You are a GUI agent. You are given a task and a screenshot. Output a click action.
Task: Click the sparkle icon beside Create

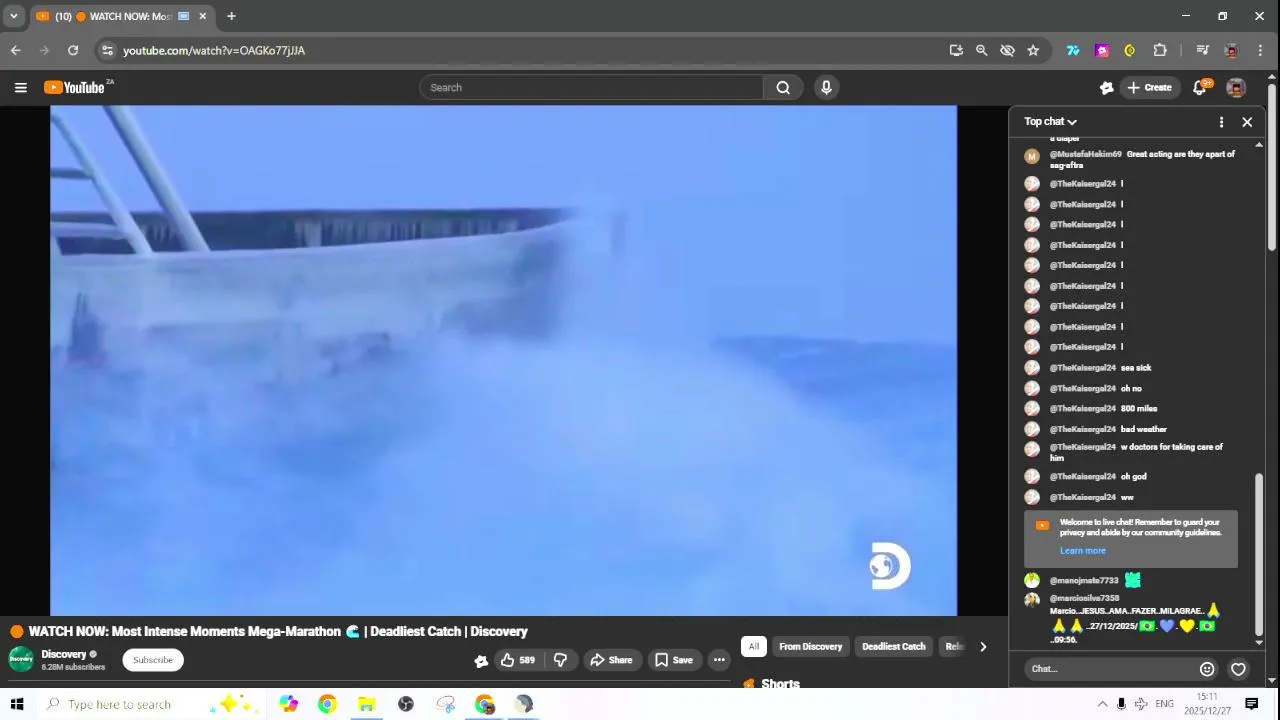pyautogui.click(x=1107, y=88)
